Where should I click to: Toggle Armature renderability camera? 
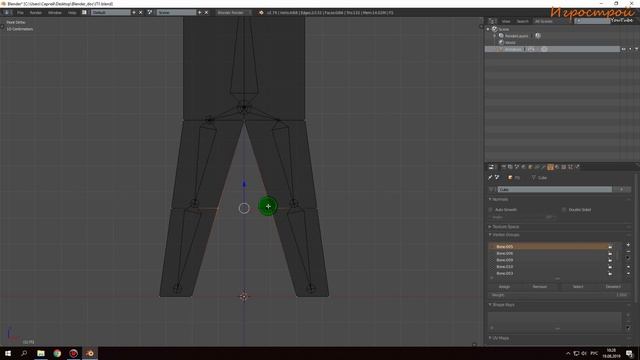(x=636, y=49)
